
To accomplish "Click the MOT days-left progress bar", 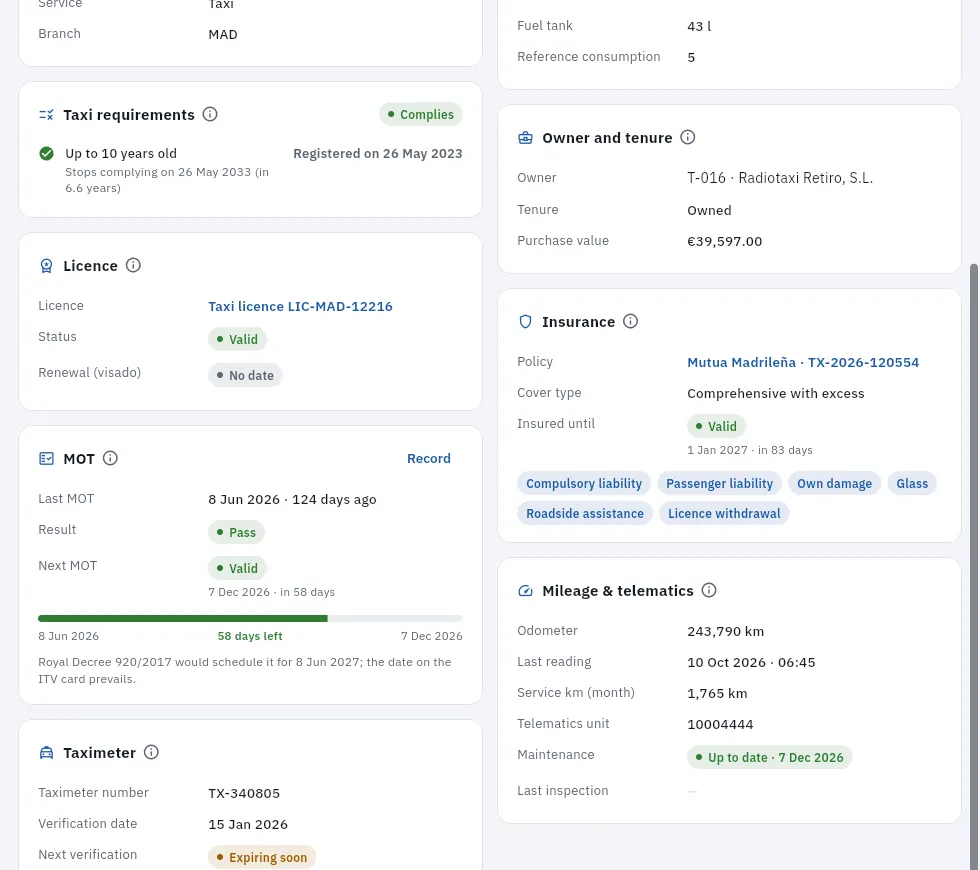I will (250, 619).
